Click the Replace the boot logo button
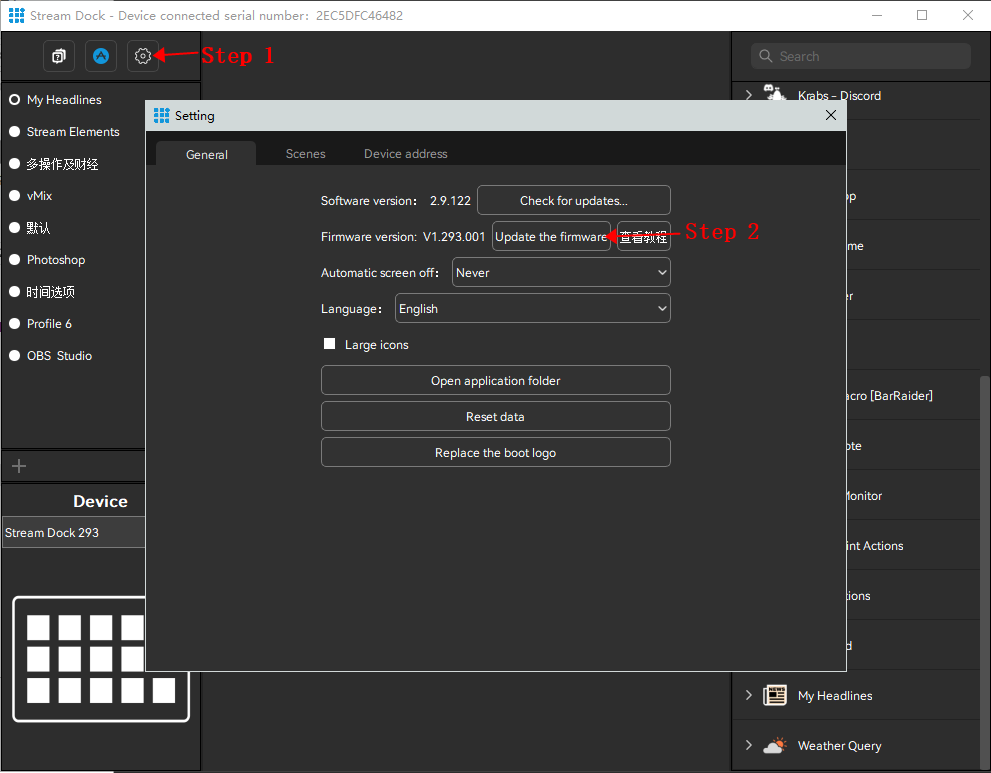The image size is (991, 773). [496, 453]
